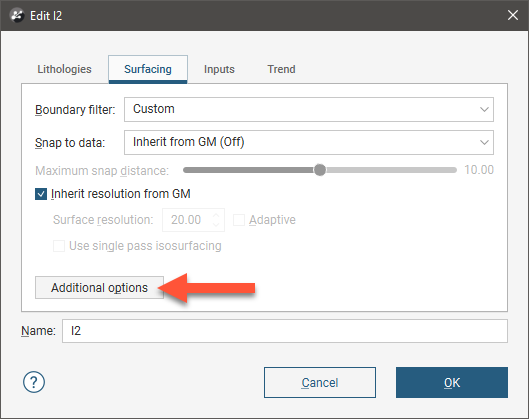Viewport: 529px width, 419px height.
Task: Open the Snap to data dropdown
Action: click(x=309, y=142)
